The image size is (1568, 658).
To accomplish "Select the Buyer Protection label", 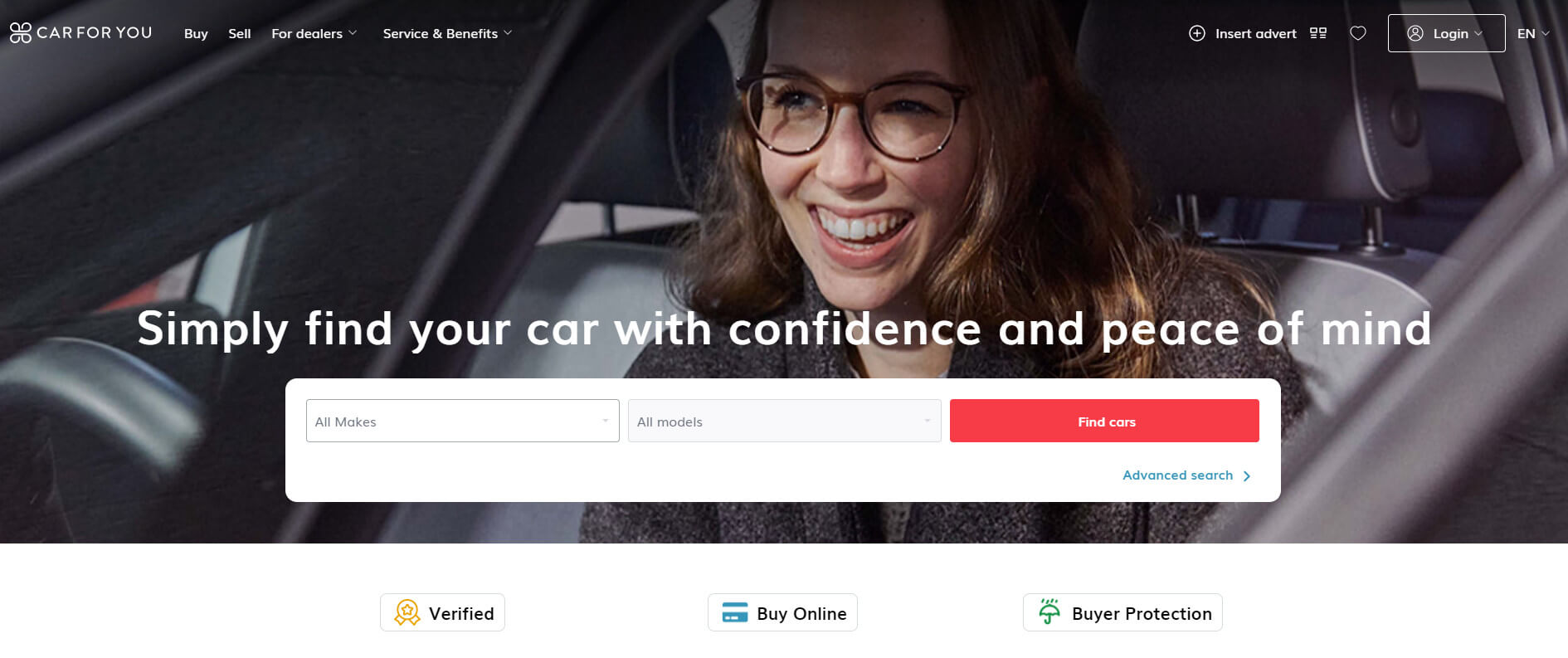I will tap(1142, 613).
